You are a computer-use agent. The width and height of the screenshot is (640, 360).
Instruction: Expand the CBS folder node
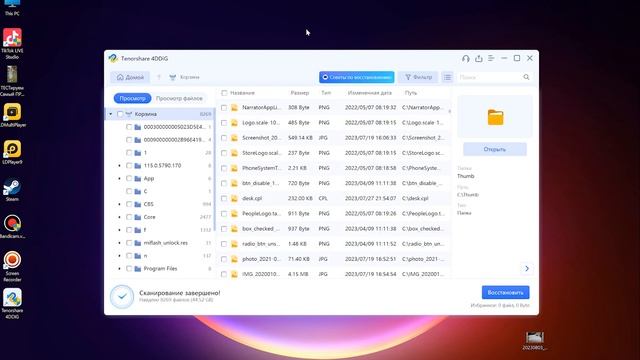point(120,204)
